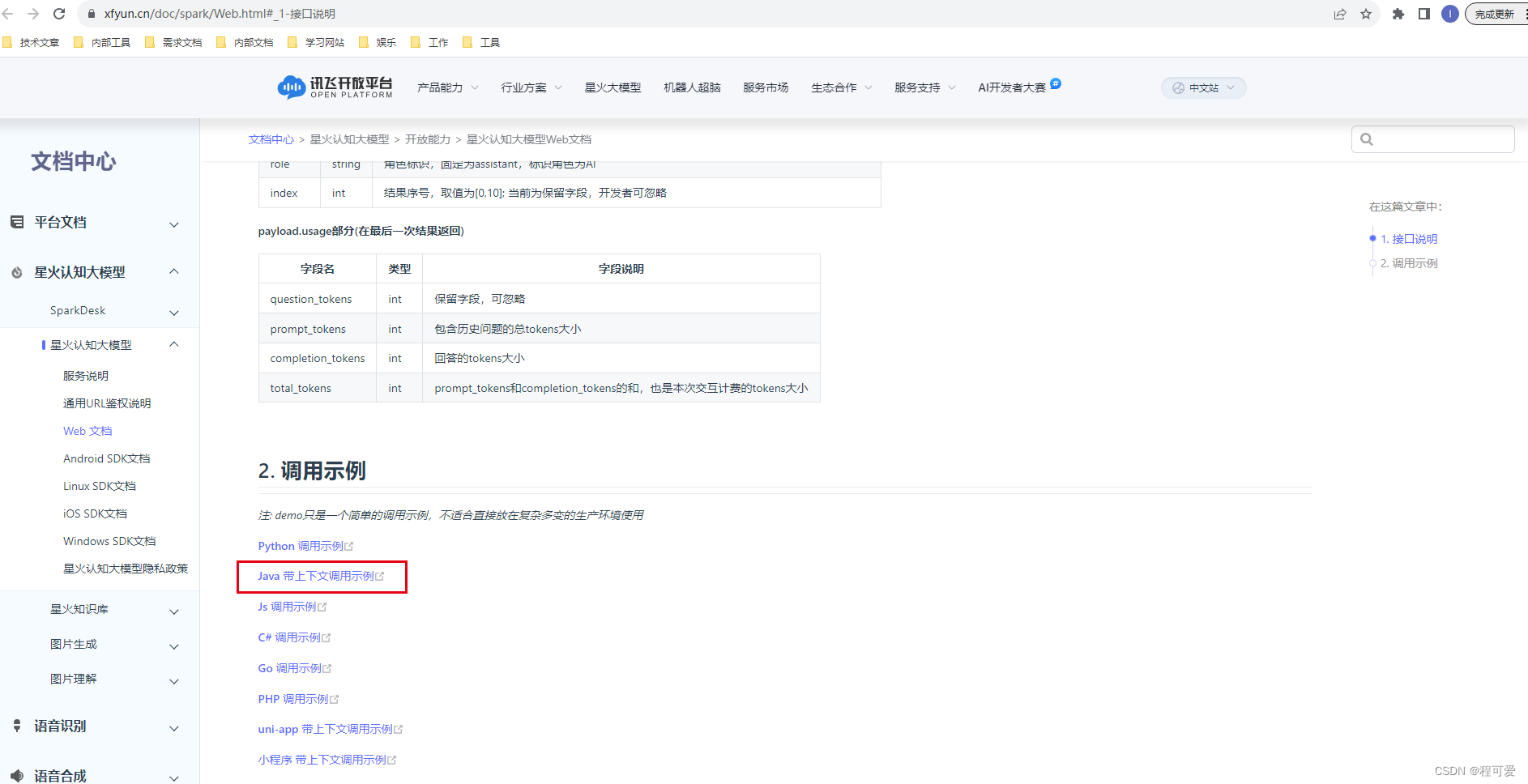1528x784 pixels.
Task: Click the browser forward arrow
Action: click(33, 14)
